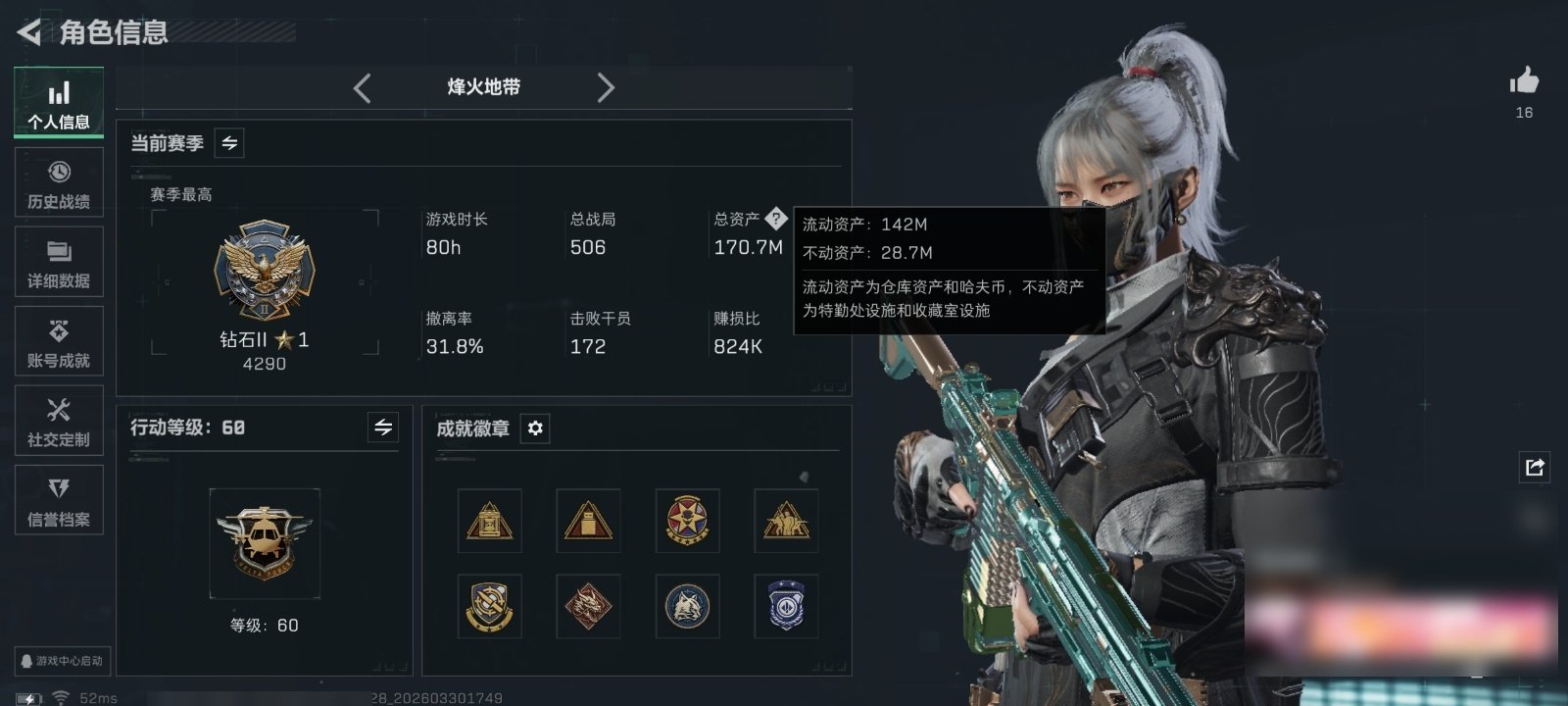Click the 游戏中心启动 button
1568x706 pixels.
click(62, 661)
